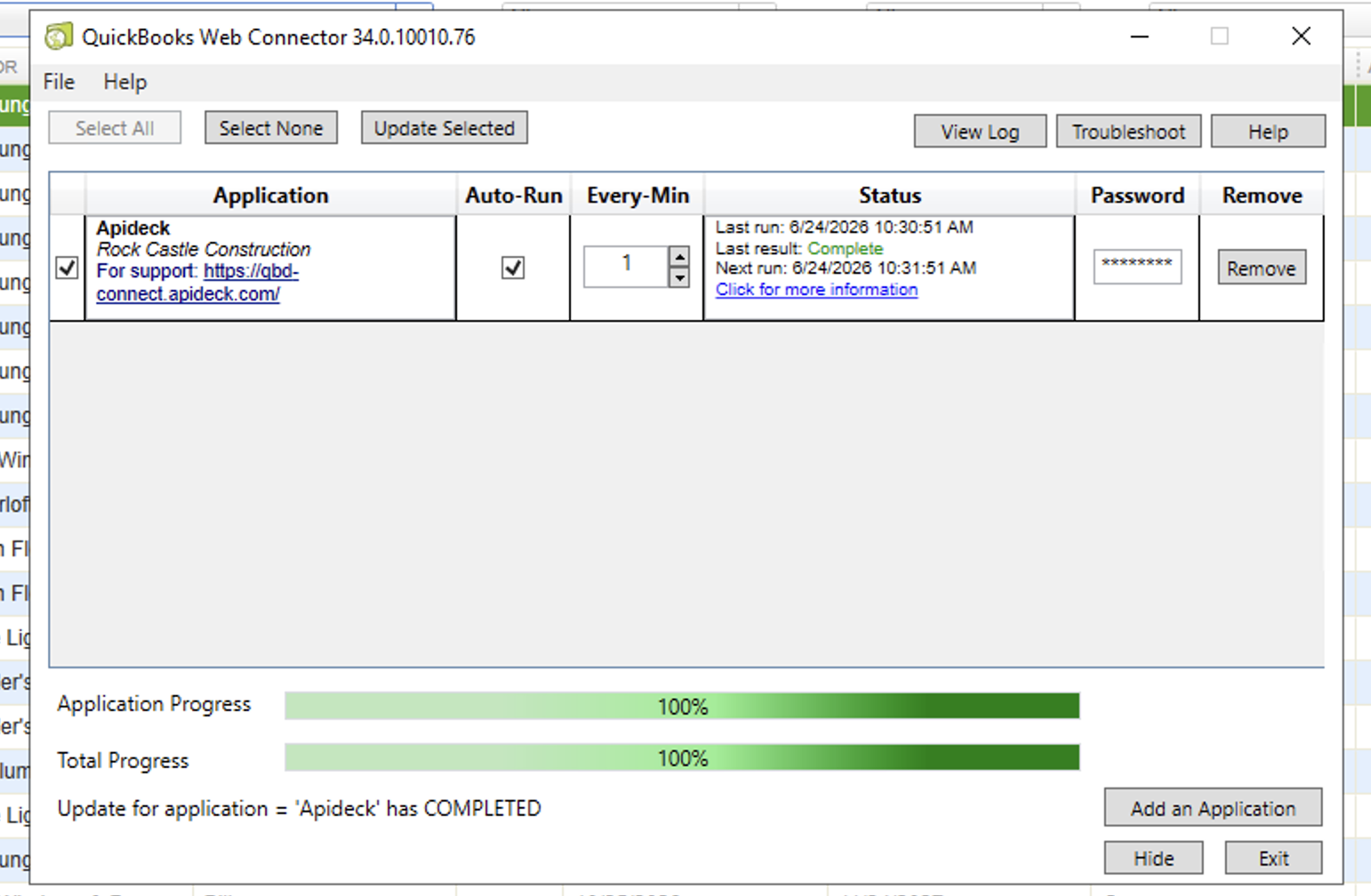Click the Status column header
The image size is (1371, 896).
tap(889, 195)
